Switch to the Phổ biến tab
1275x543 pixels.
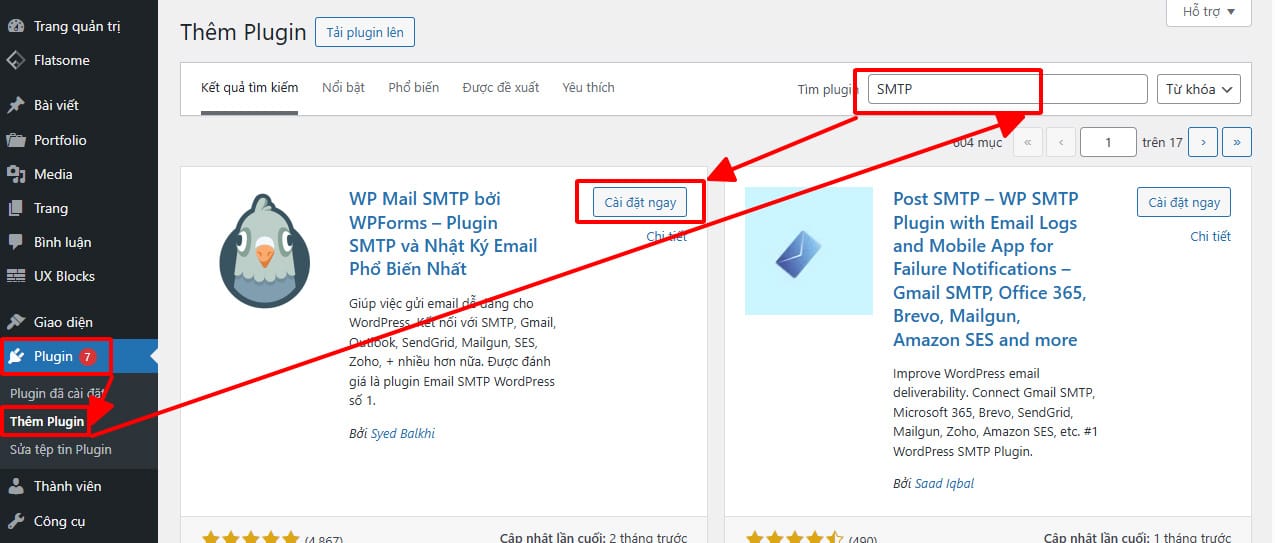[x=414, y=88]
